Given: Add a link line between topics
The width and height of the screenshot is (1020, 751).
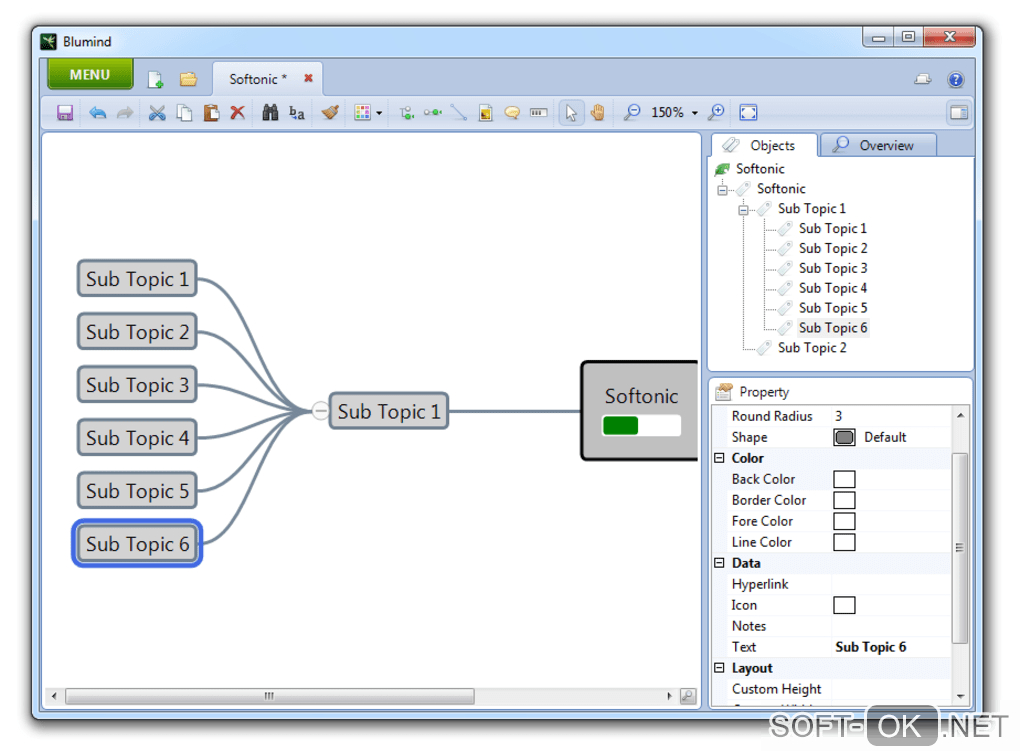Looking at the screenshot, I should coord(459,113).
